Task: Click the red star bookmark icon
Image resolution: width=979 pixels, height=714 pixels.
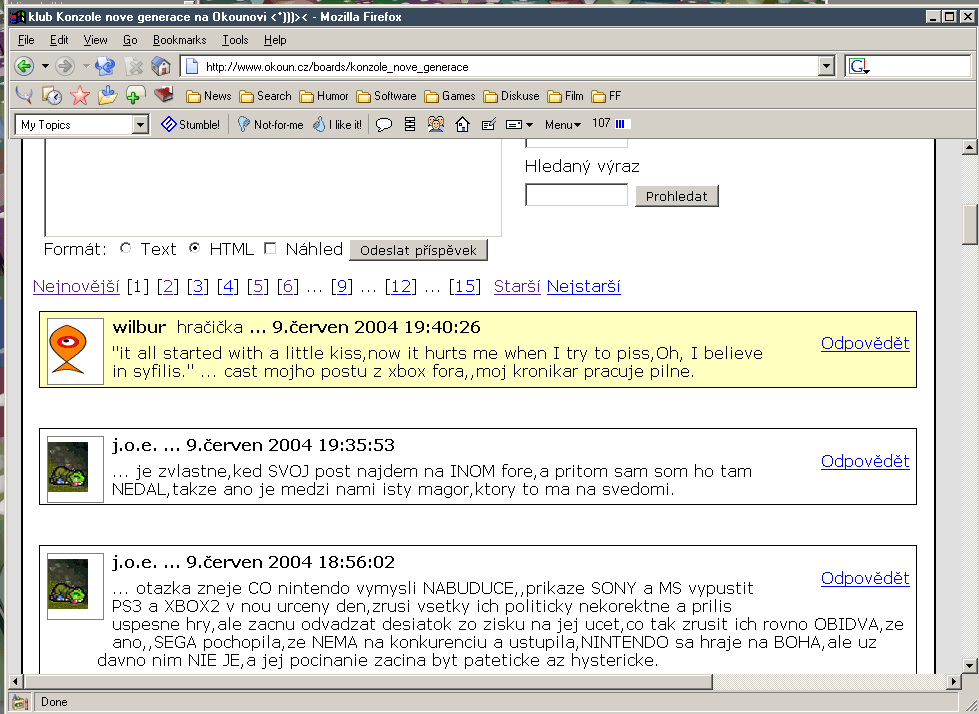Action: [x=80, y=95]
